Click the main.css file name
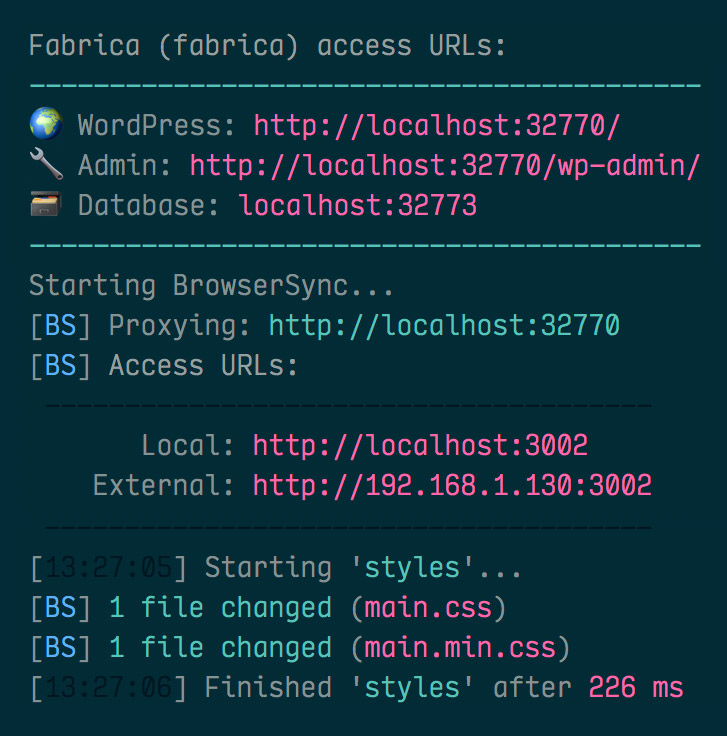Image resolution: width=727 pixels, height=736 pixels. (435, 608)
